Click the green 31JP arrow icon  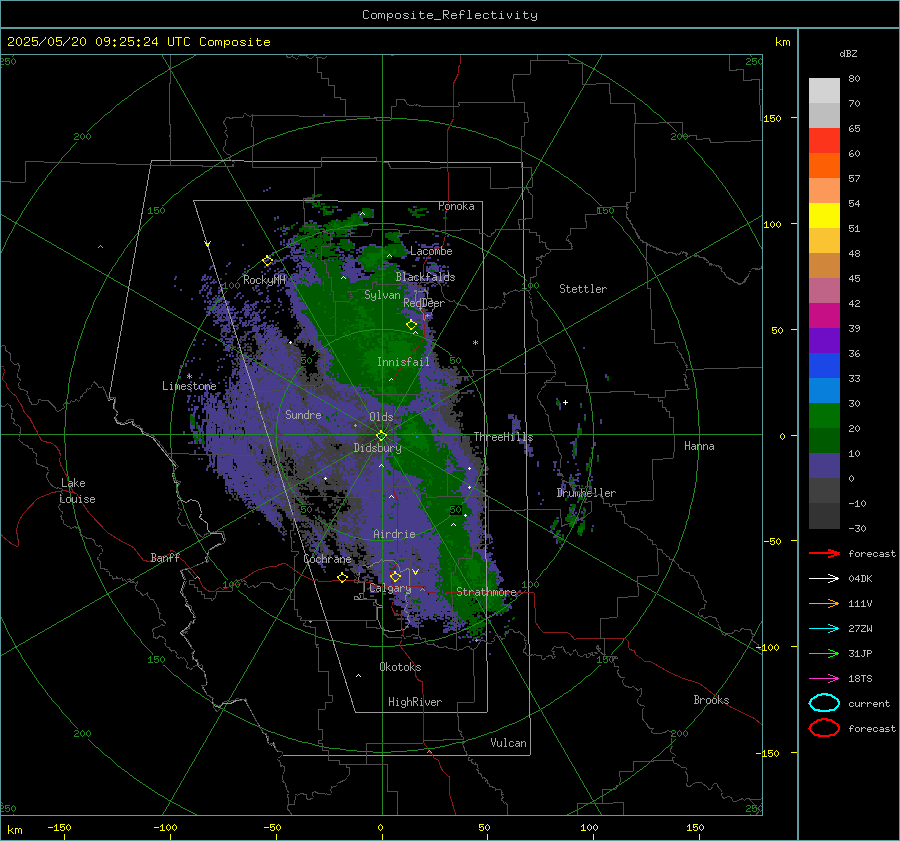coord(824,653)
